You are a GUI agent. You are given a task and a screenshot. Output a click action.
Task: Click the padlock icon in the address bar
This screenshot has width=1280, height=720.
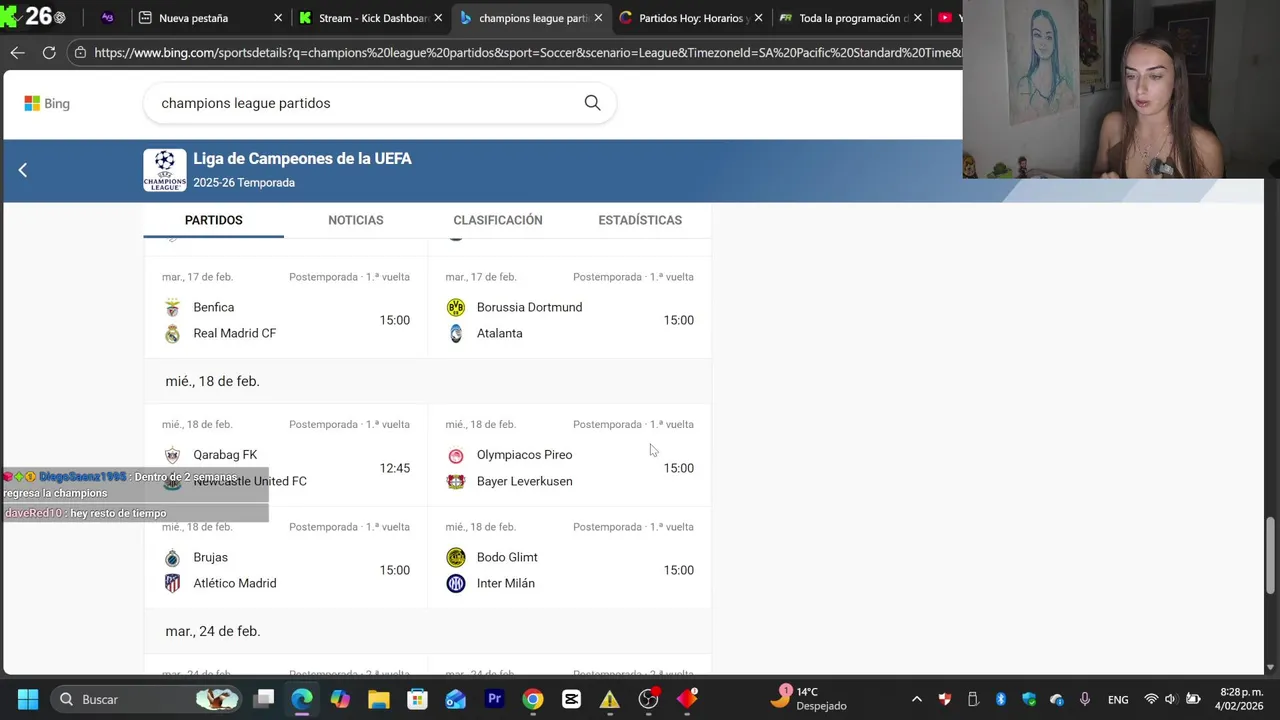click(80, 53)
